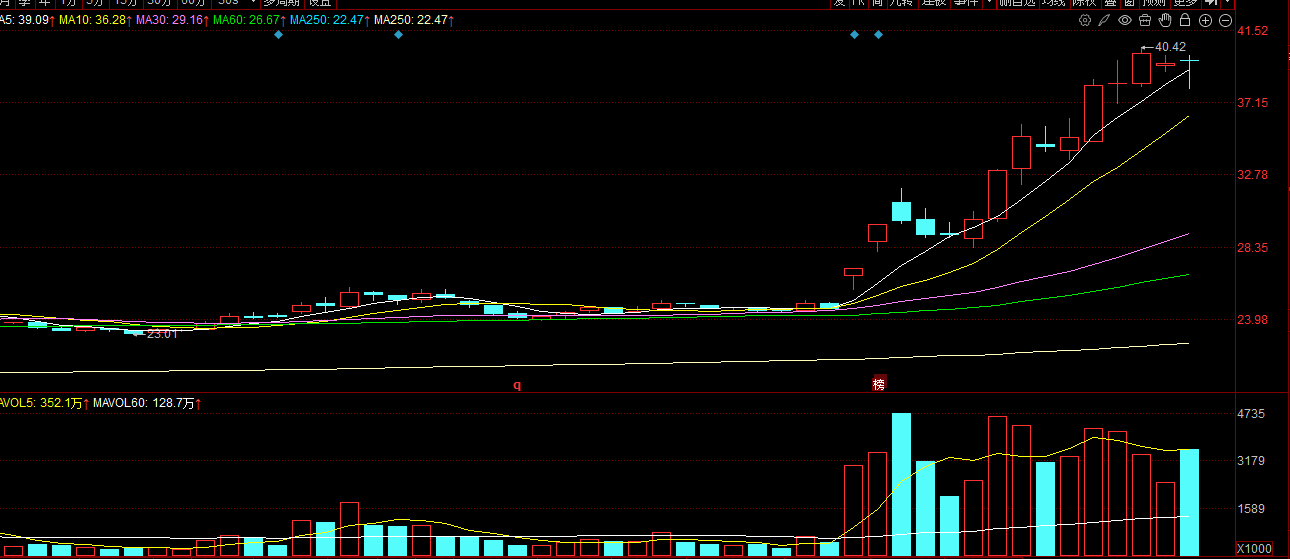Click the 4735 volume axis value

click(x=1251, y=414)
